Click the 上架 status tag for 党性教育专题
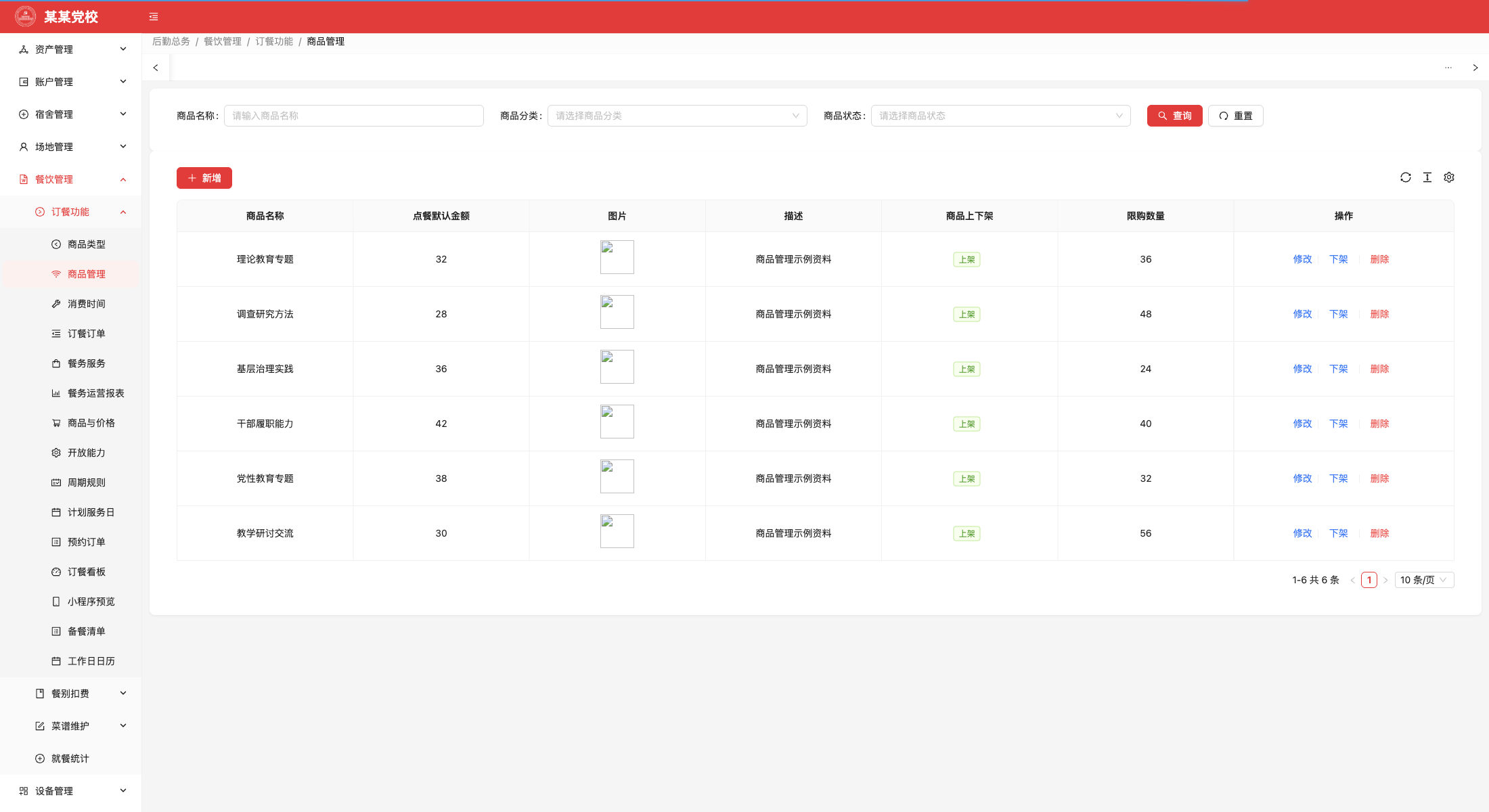Screen dimensions: 1489x812 tap(966, 478)
